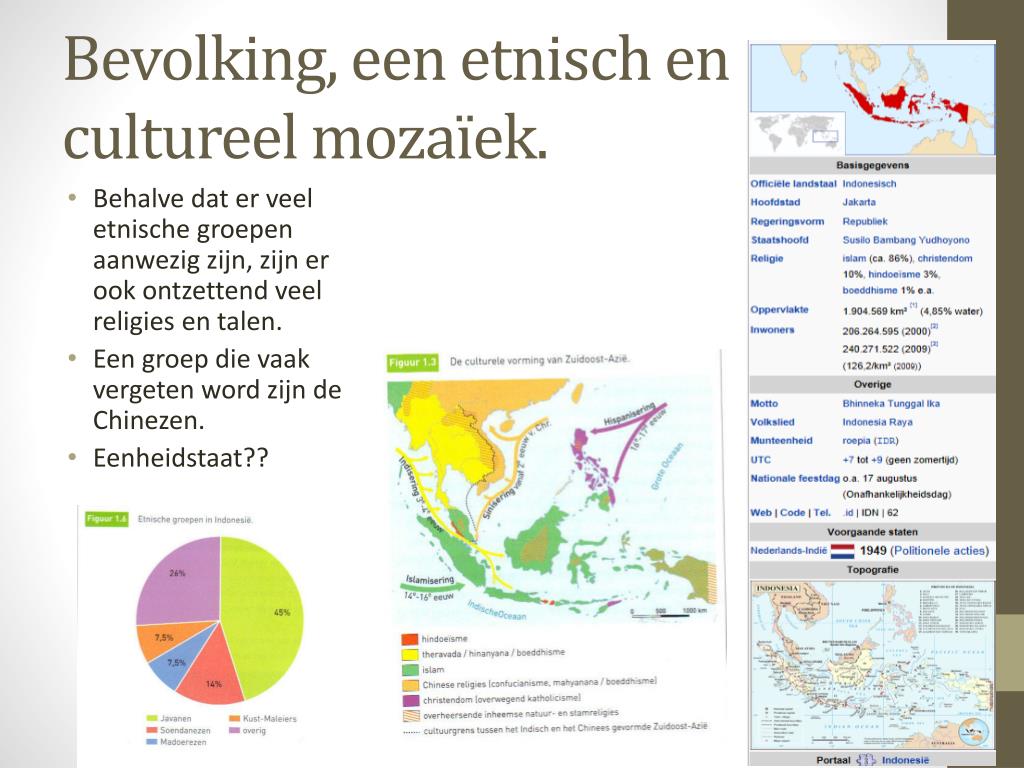This screenshot has height=768, width=1024.
Task: Click the Dutch flag icon
Action: click(842, 551)
